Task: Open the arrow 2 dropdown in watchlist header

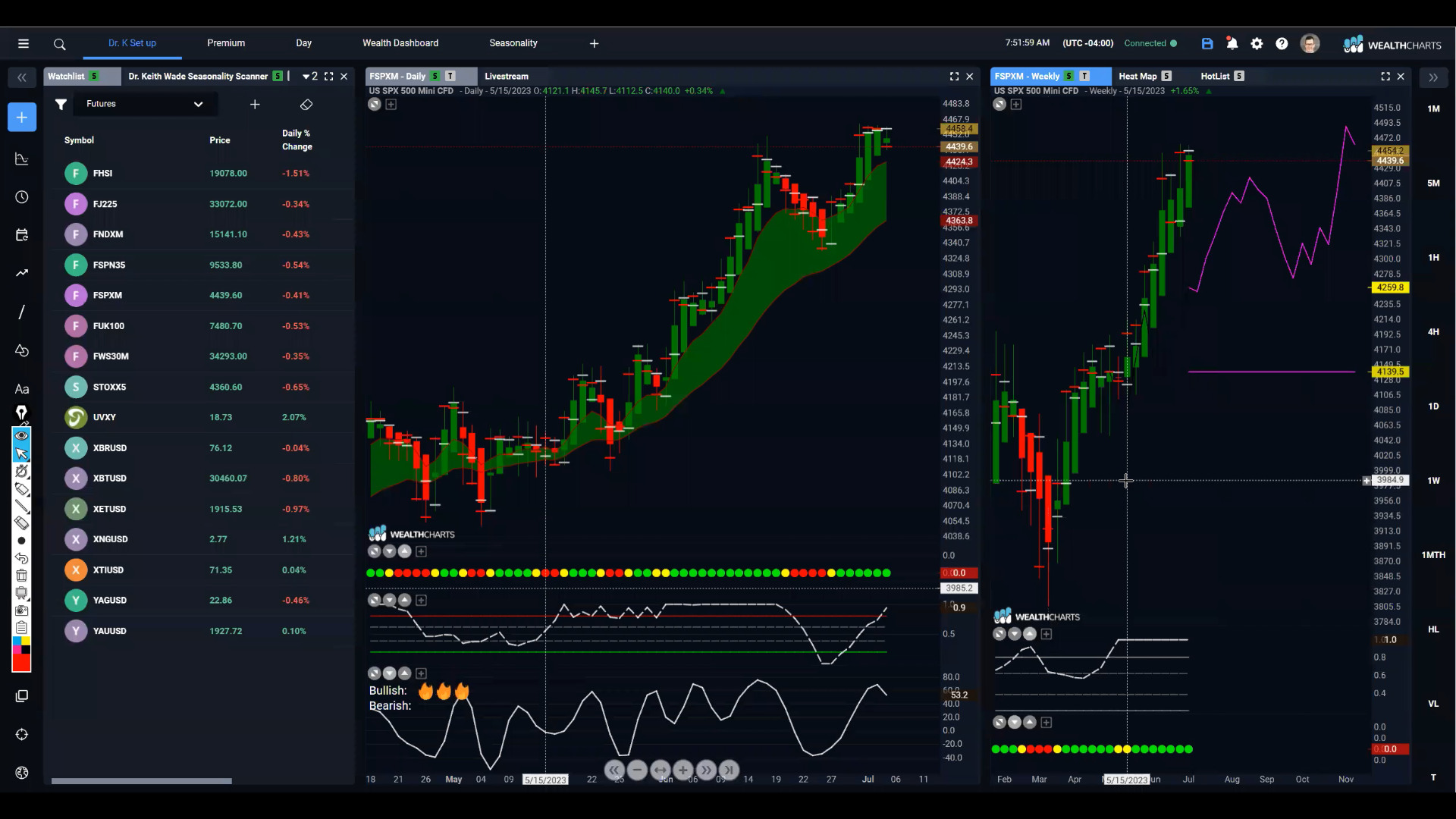Action: click(309, 77)
